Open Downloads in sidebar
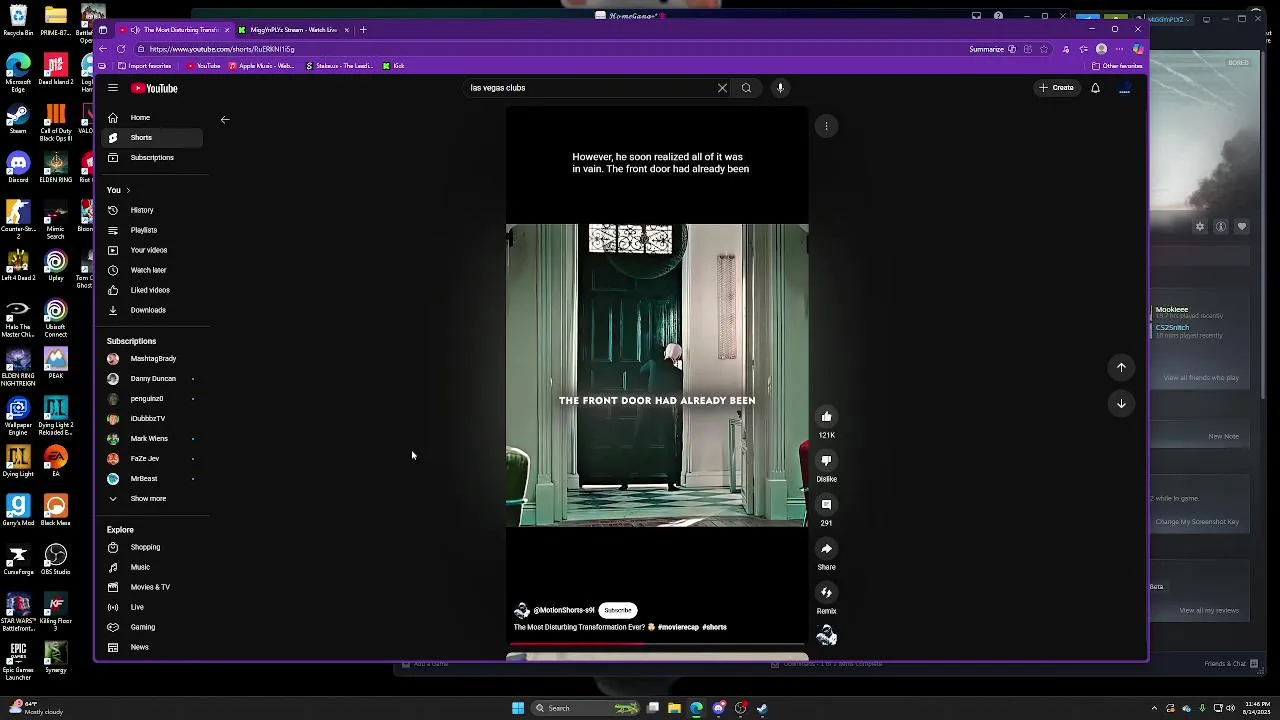The width and height of the screenshot is (1280, 720). pos(153,310)
